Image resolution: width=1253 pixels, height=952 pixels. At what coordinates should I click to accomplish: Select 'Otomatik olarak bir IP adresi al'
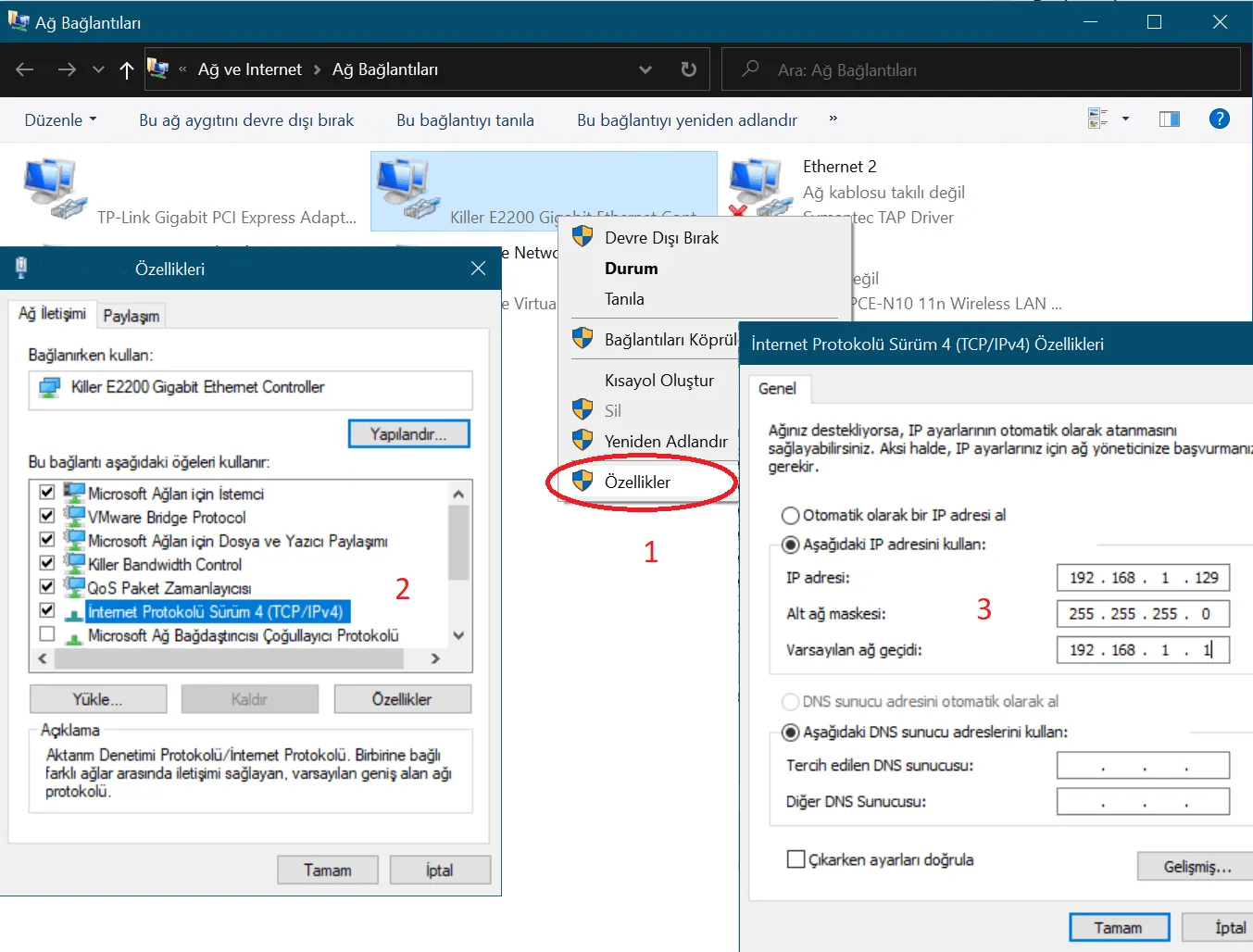[791, 516]
